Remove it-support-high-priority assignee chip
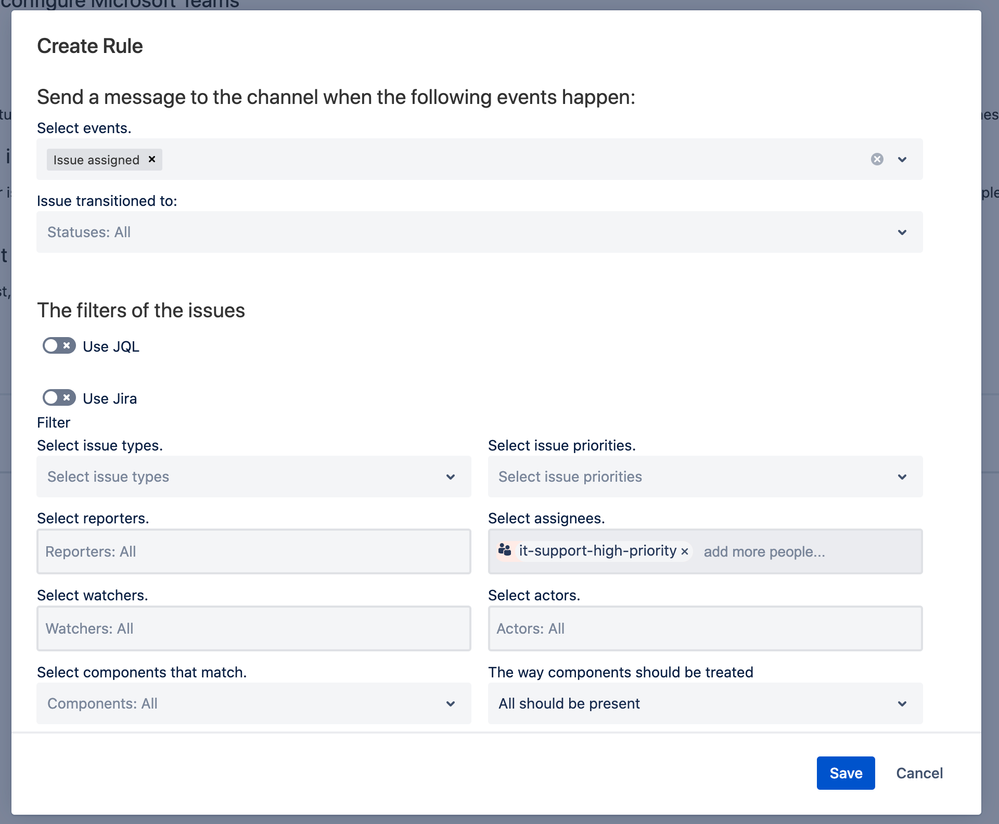 [685, 552]
